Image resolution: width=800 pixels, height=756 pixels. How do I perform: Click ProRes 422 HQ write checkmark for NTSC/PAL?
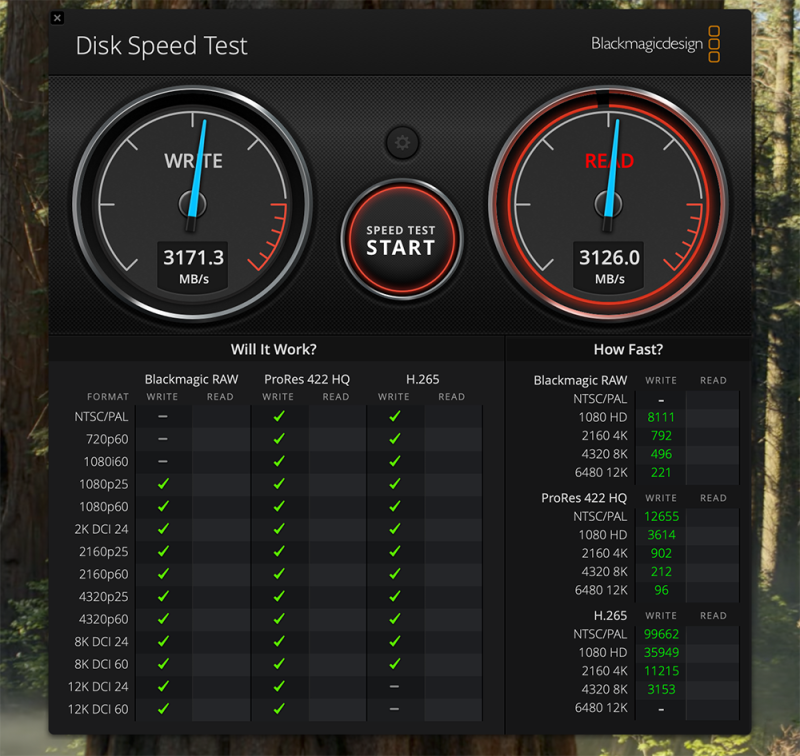point(279,416)
